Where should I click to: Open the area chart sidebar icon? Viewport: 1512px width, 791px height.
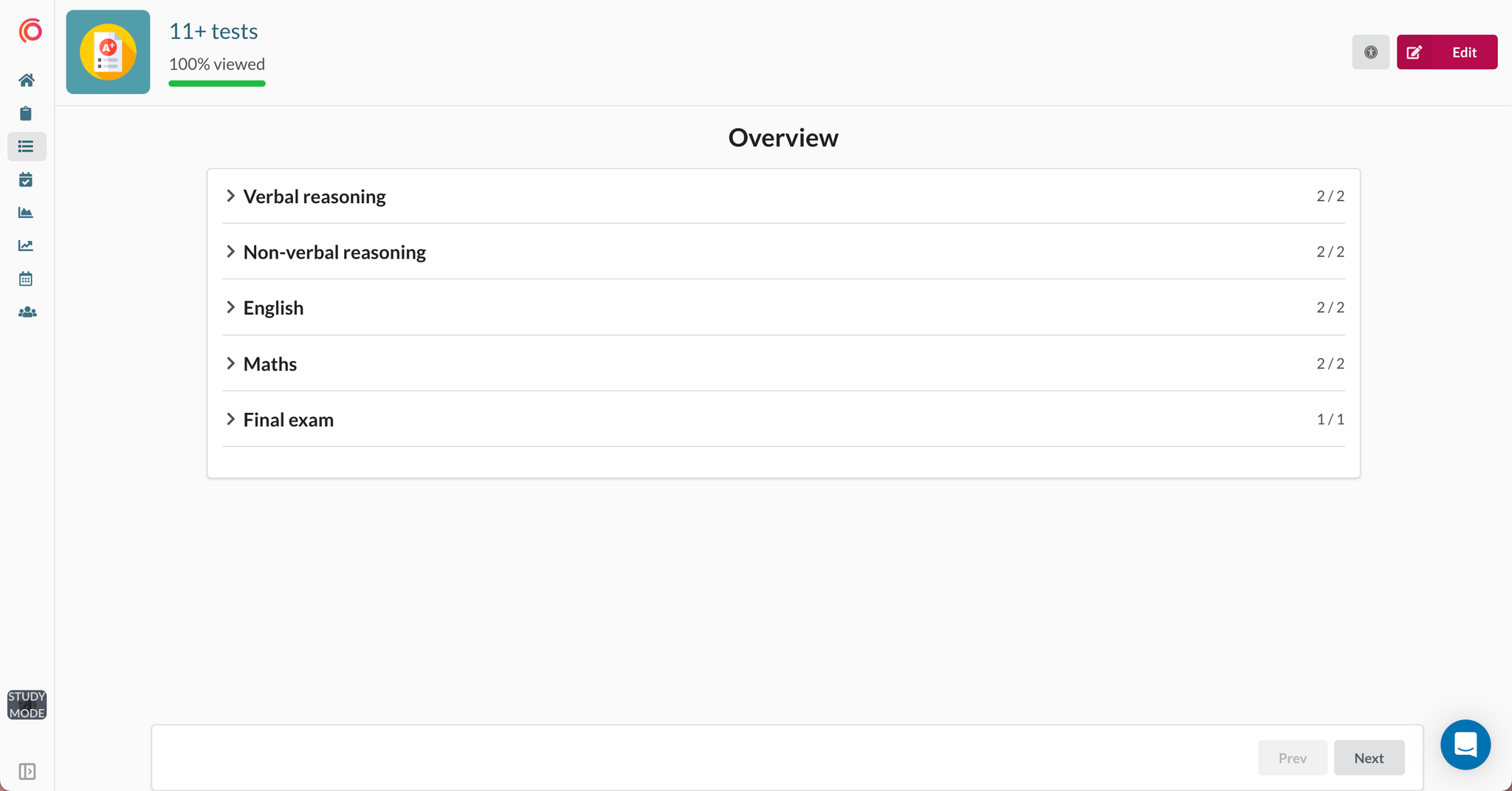tap(27, 213)
